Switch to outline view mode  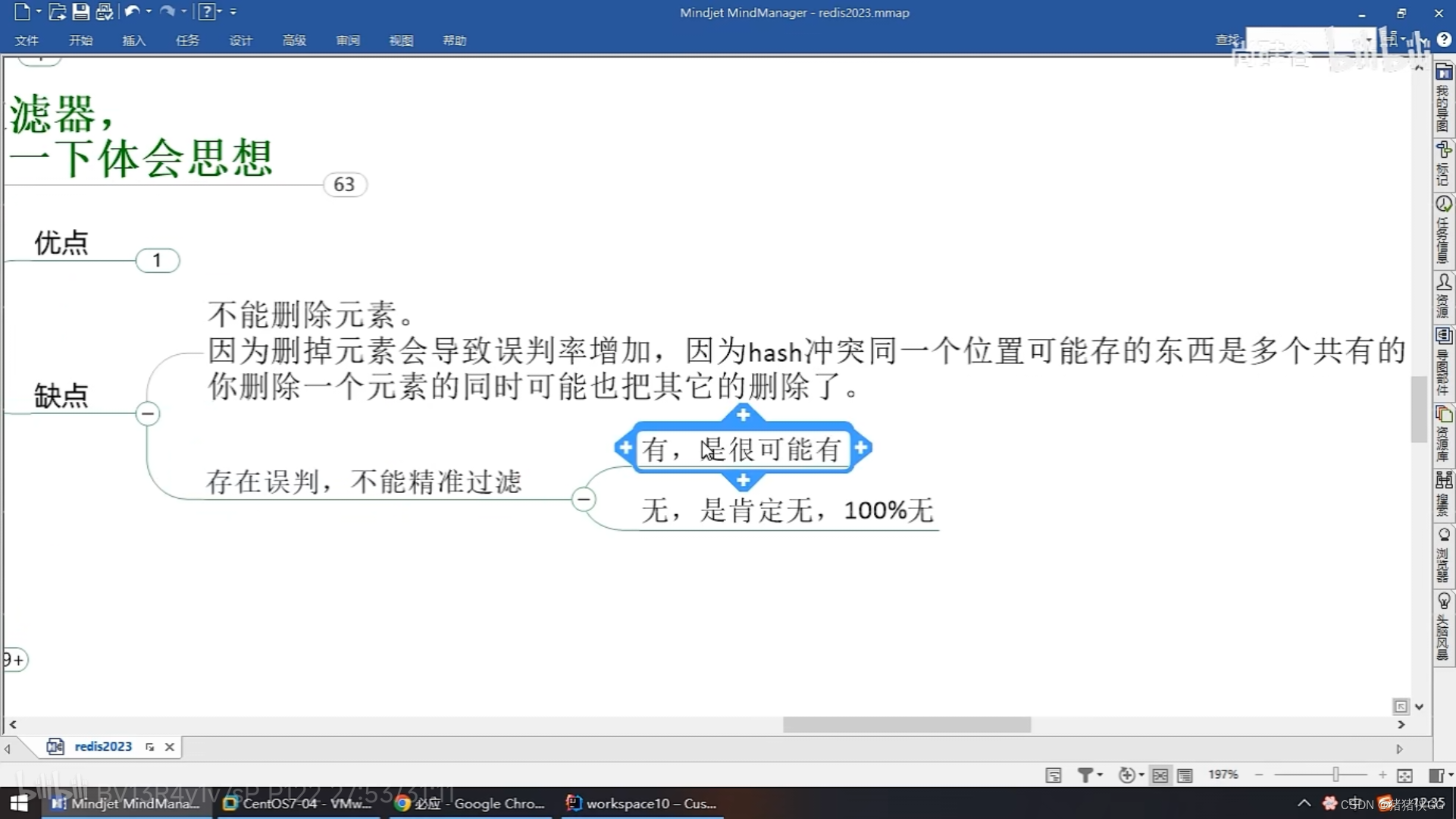tap(1185, 775)
